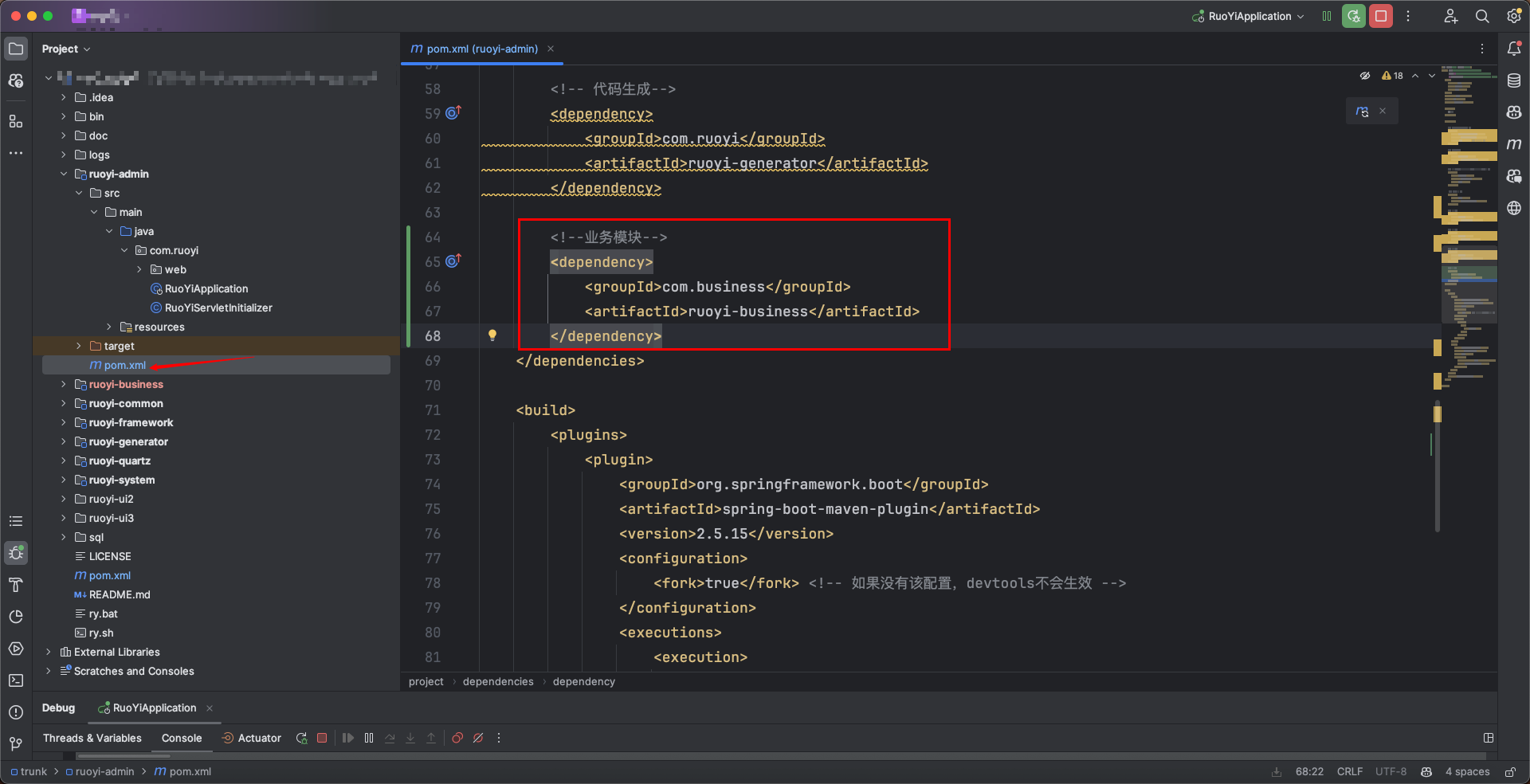Screen dimensions: 1530x784
Task: Open the Git version control tool window
Action: (16, 744)
